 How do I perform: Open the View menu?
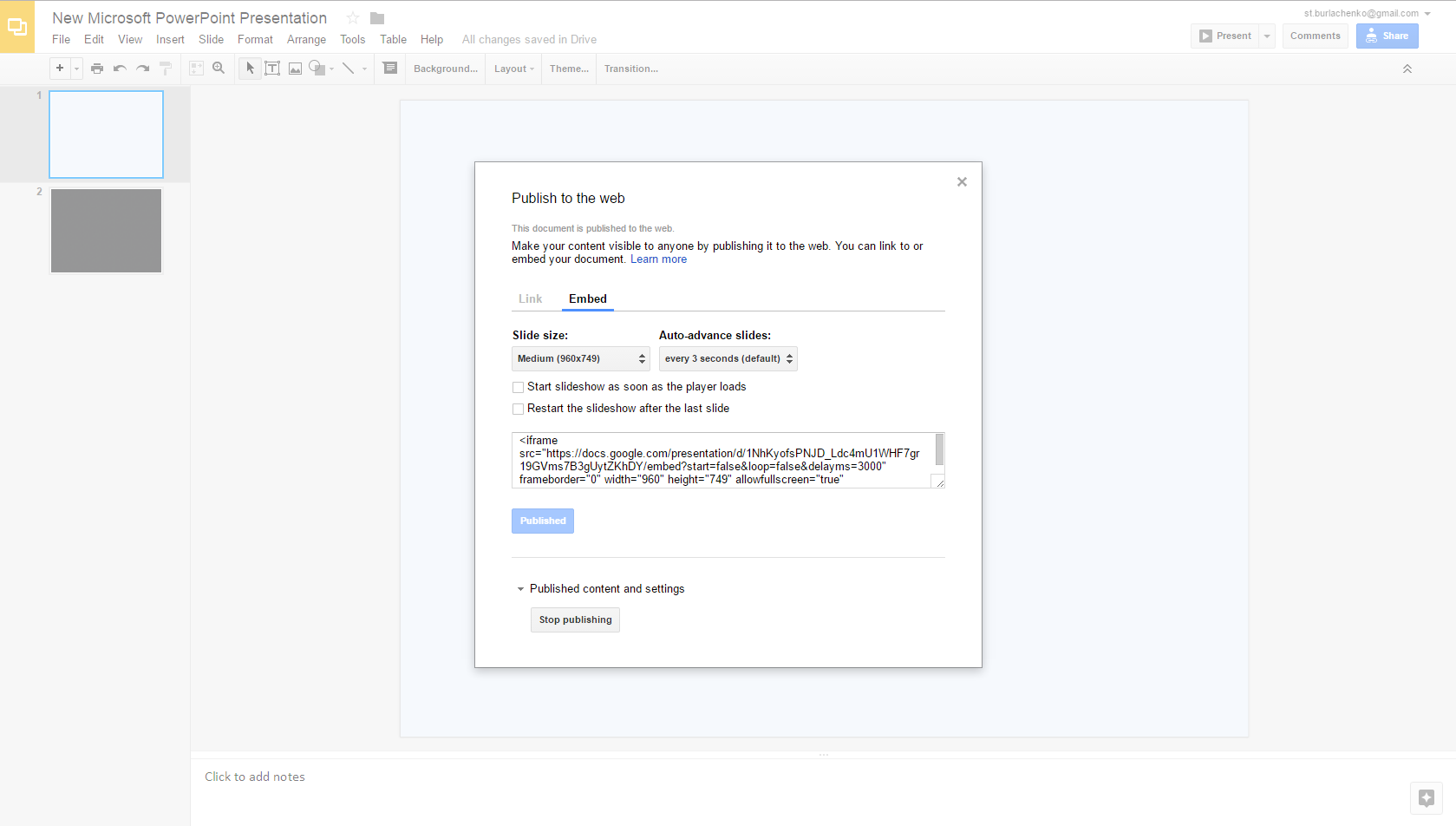click(x=130, y=39)
